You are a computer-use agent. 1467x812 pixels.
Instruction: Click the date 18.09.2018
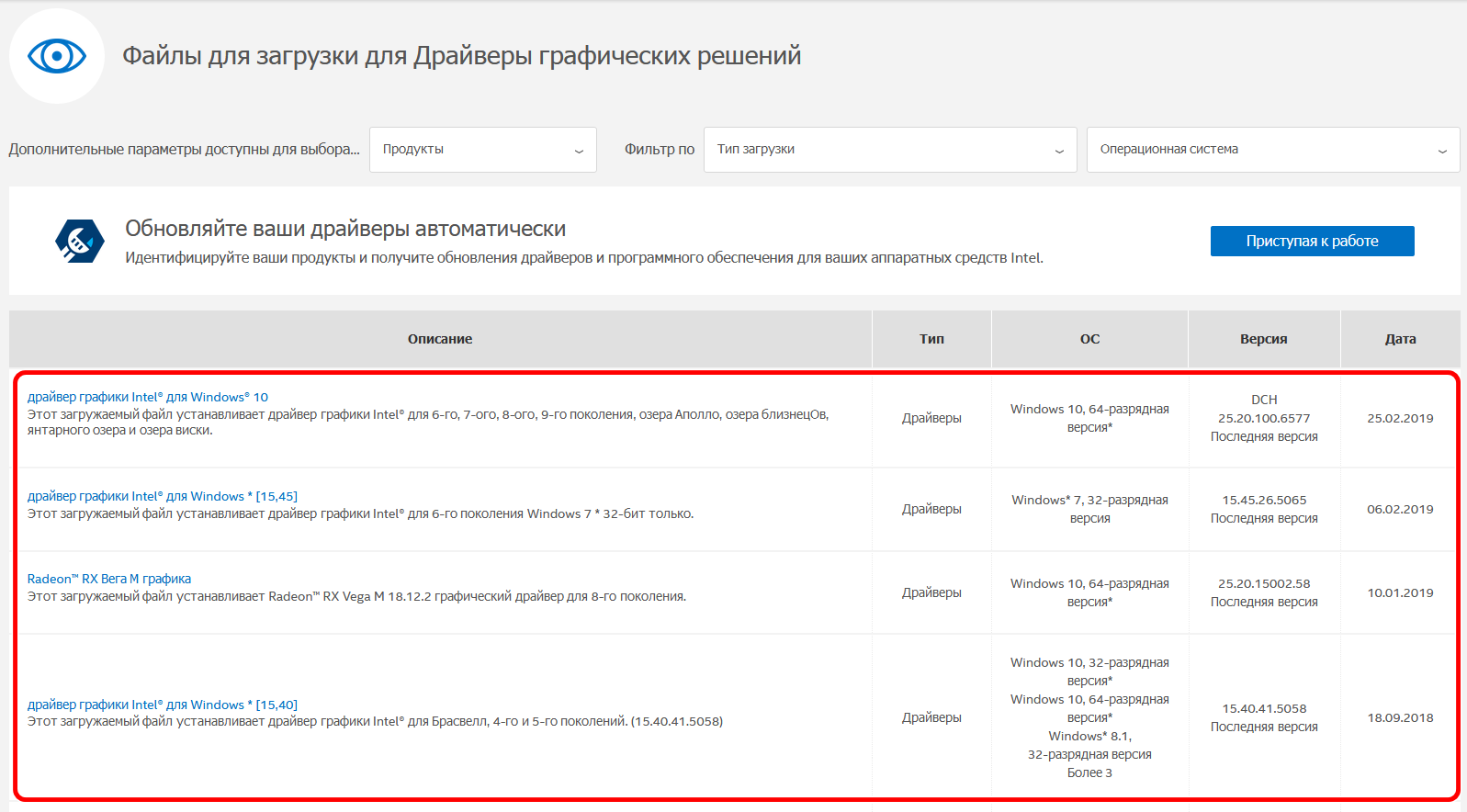(x=1400, y=717)
